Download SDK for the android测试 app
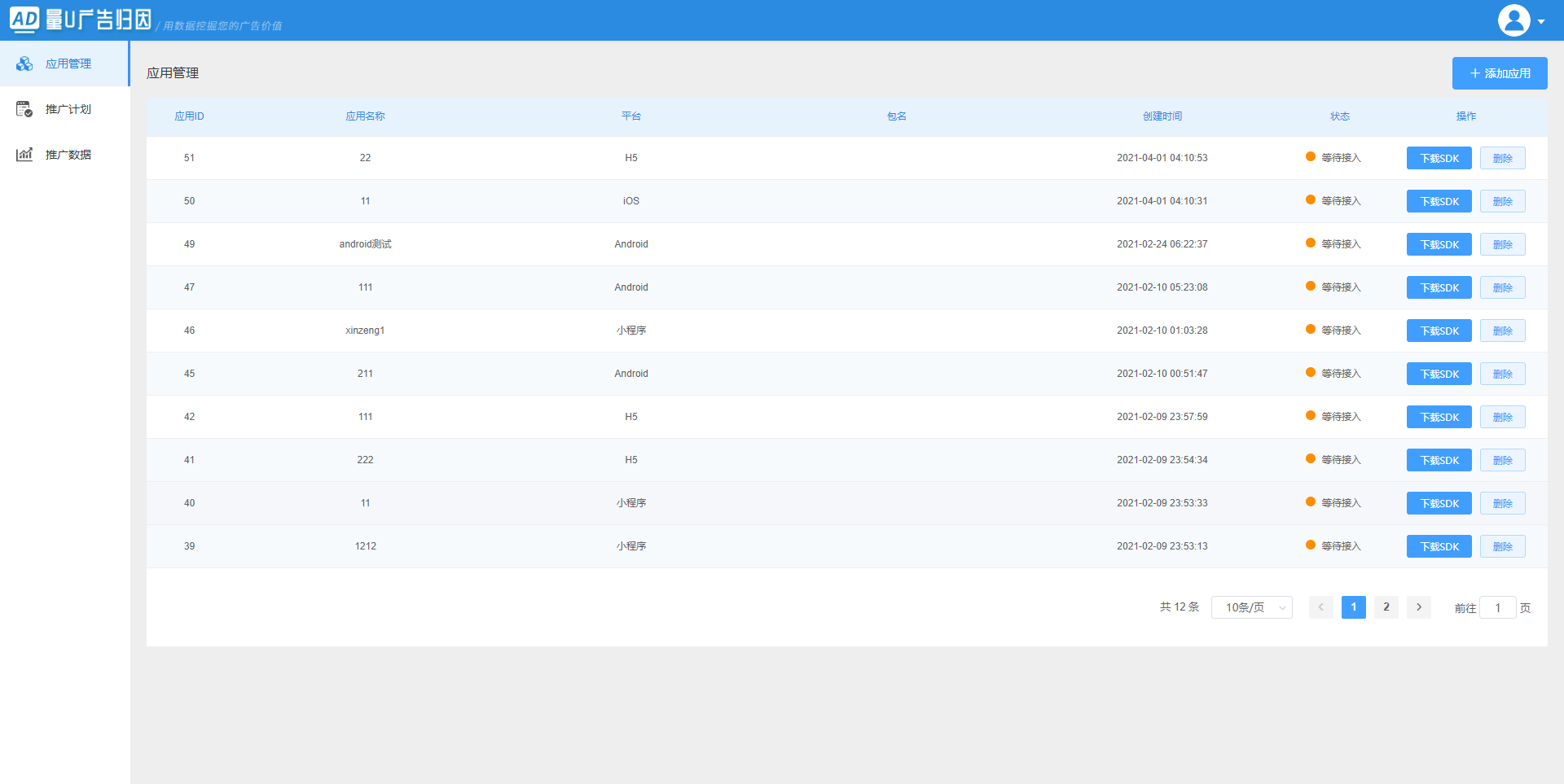Viewport: 1564px width, 784px height. tap(1439, 244)
